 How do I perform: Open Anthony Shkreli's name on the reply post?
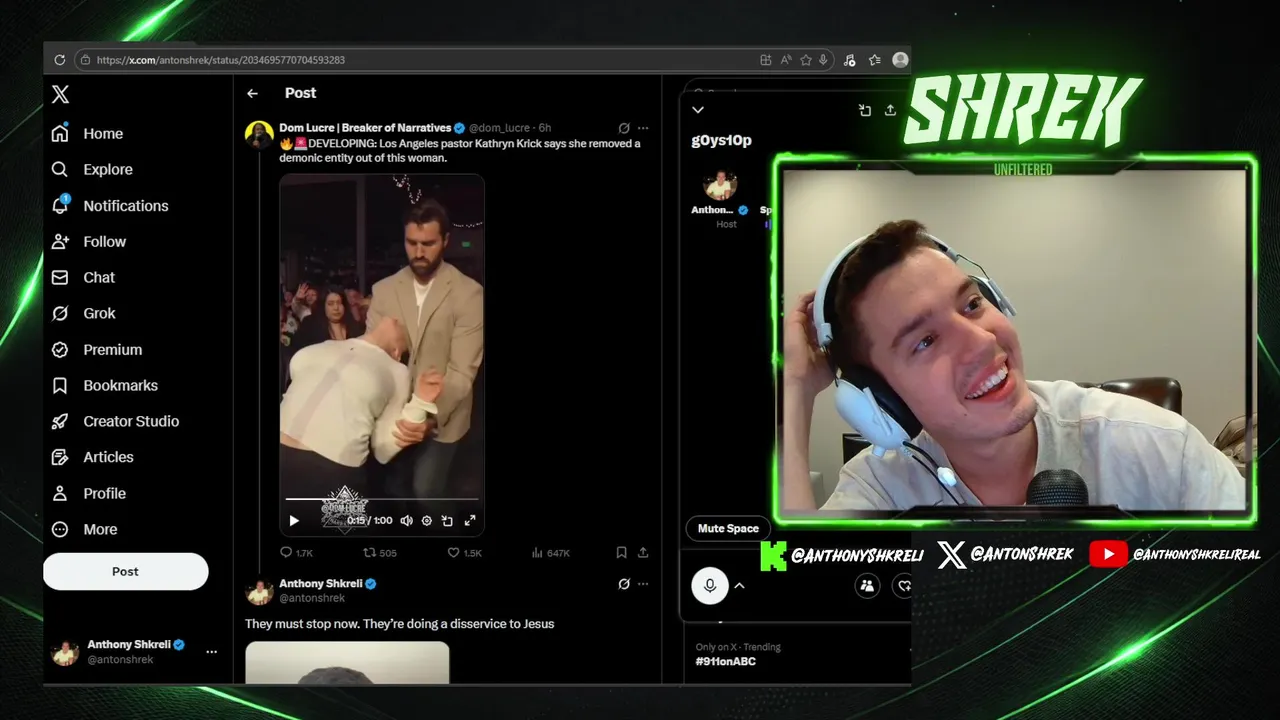pos(320,583)
